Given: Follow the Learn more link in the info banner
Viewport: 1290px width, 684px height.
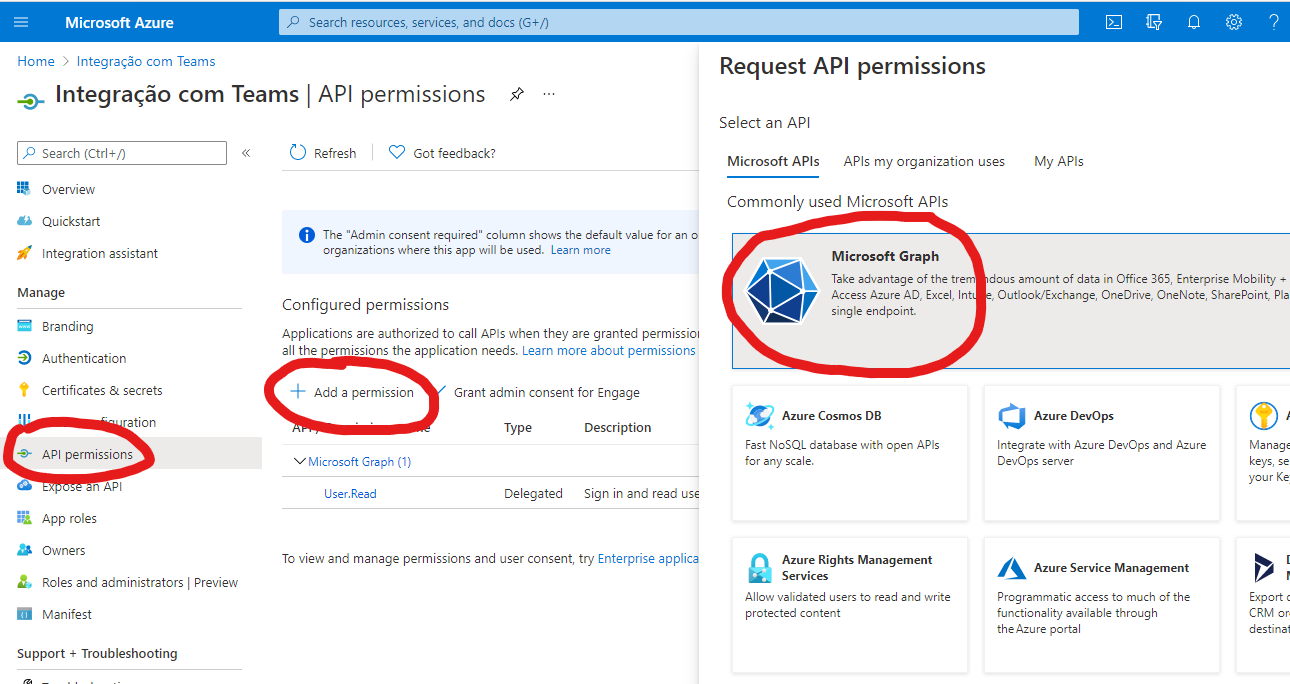Looking at the screenshot, I should (580, 250).
